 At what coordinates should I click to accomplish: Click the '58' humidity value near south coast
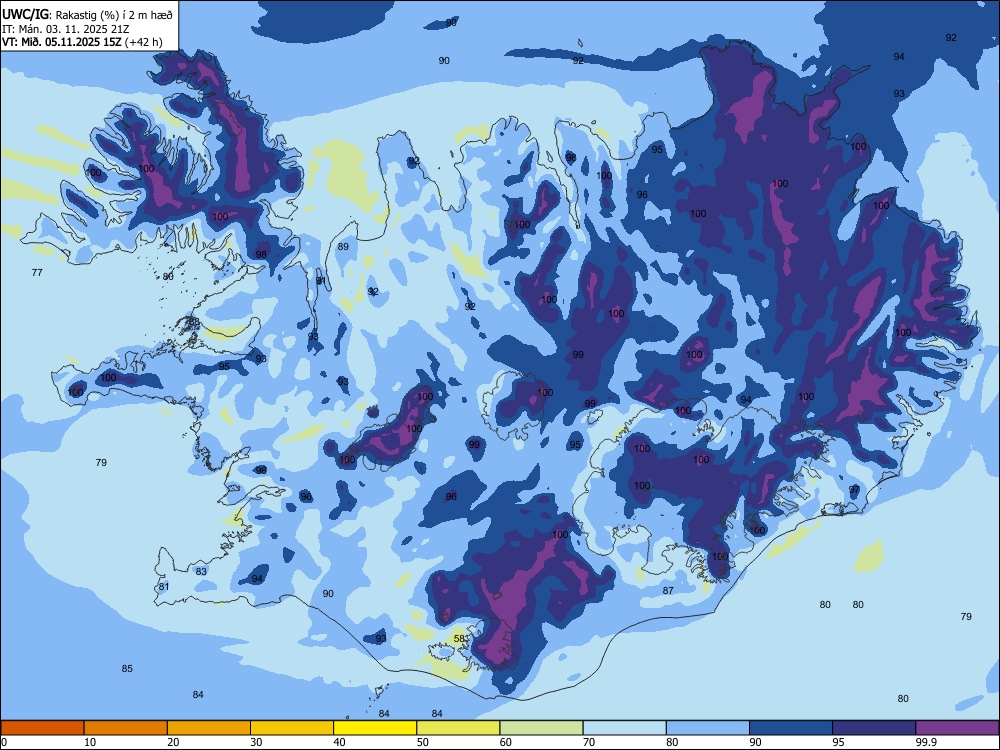459,638
